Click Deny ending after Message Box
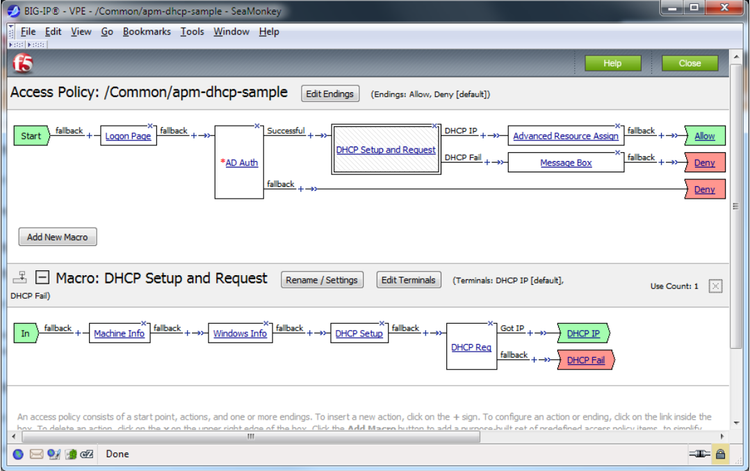 click(x=705, y=163)
